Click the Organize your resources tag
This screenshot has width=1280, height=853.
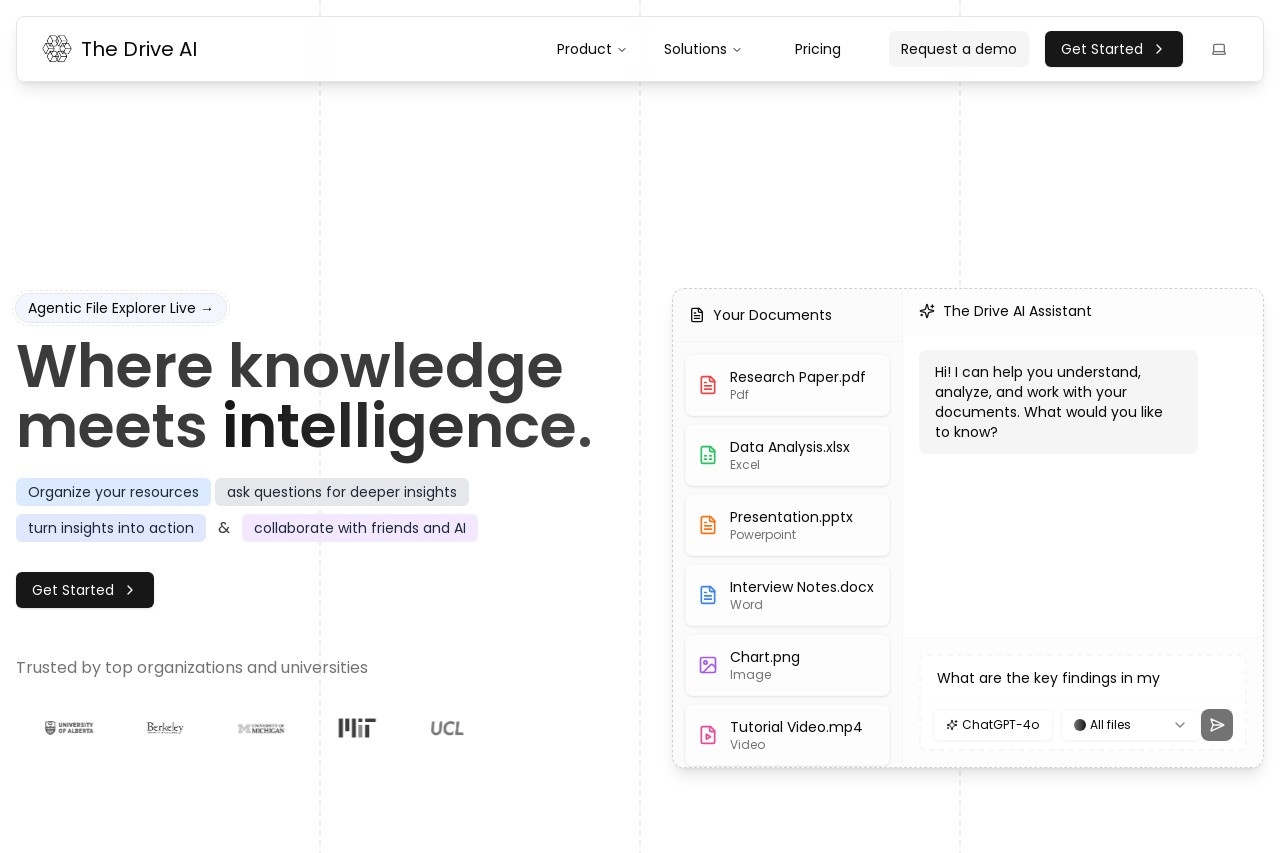pos(113,492)
